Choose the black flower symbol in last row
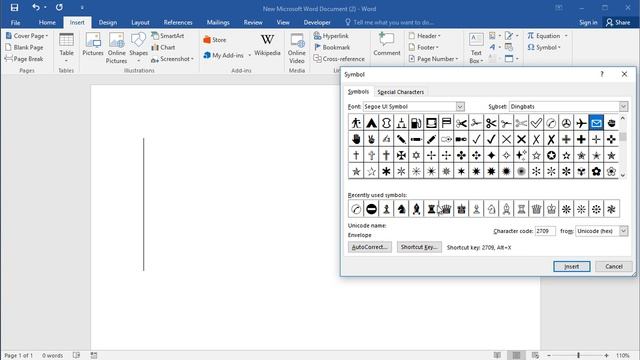The image size is (640, 360). click(x=596, y=171)
